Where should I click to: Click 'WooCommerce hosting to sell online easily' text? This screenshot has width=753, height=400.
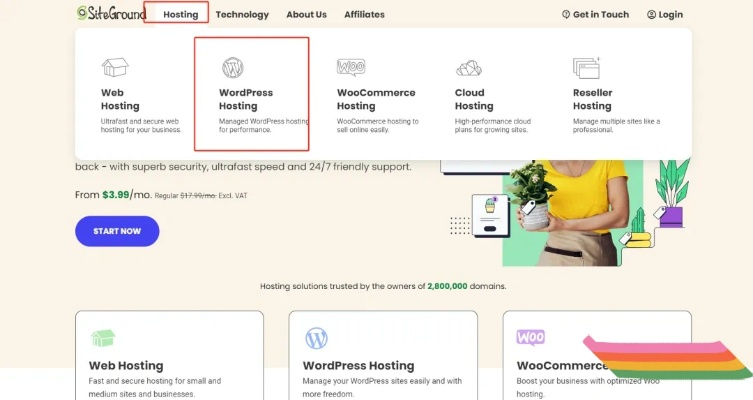[377, 126]
